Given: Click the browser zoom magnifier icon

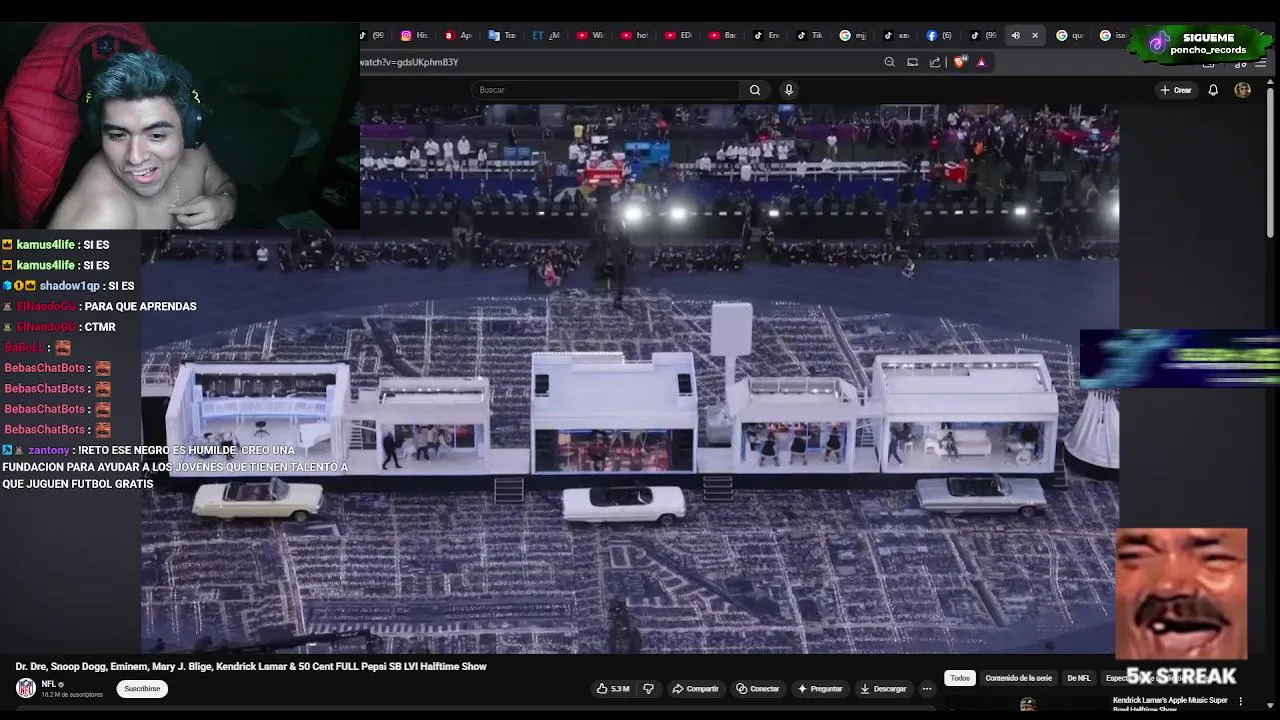Looking at the screenshot, I should [x=889, y=62].
